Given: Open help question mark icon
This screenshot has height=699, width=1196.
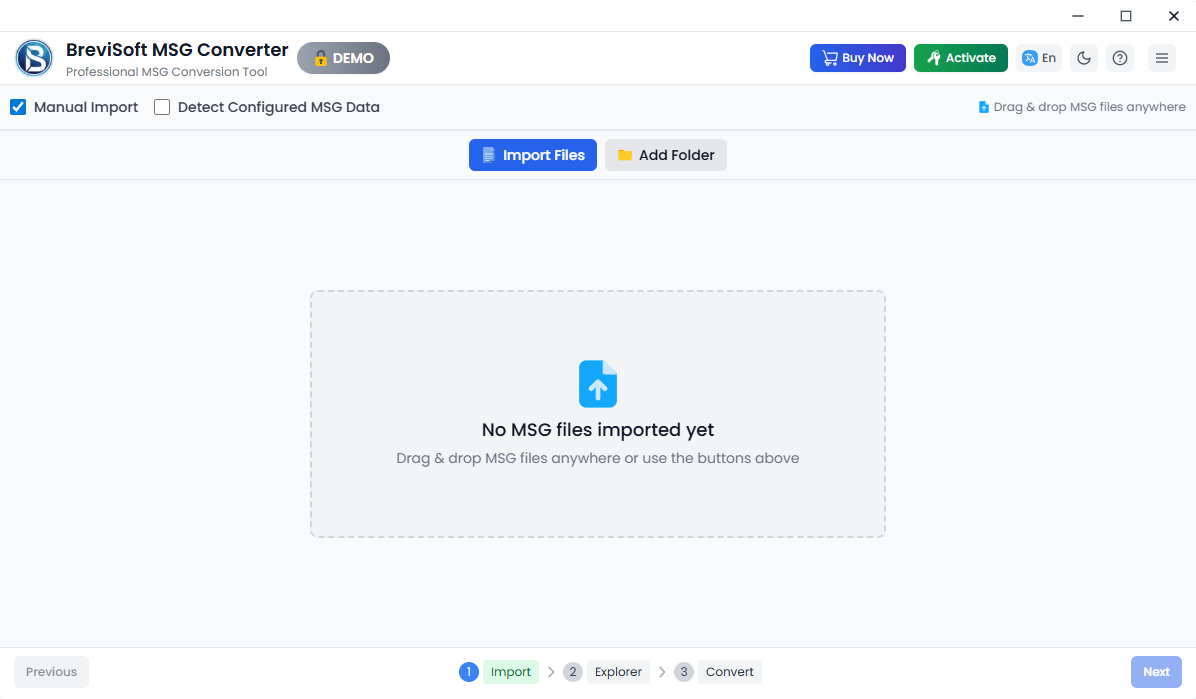Looking at the screenshot, I should [1120, 58].
